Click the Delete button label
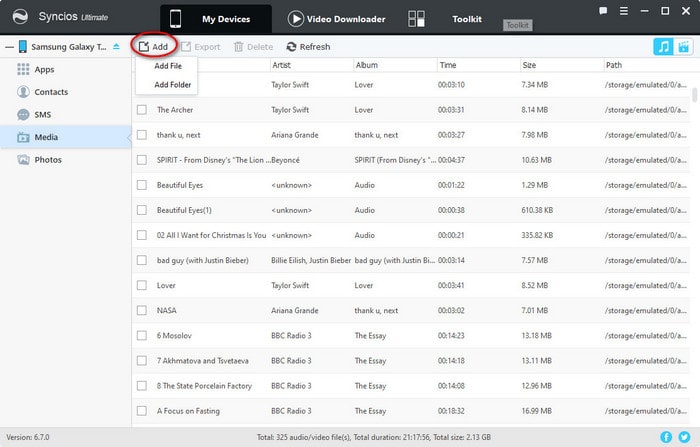 (x=260, y=46)
